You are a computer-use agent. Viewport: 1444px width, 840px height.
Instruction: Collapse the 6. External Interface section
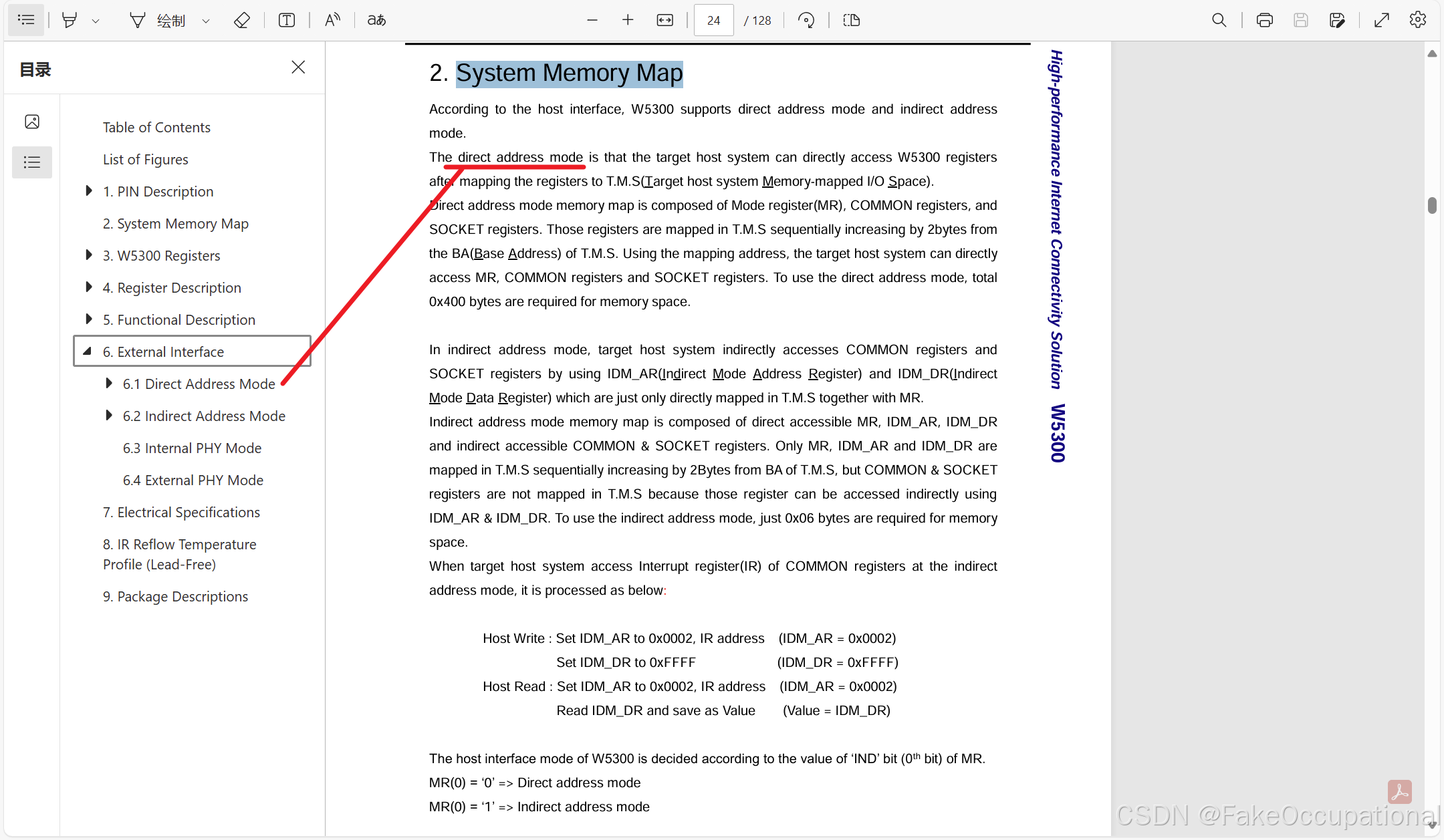88,352
